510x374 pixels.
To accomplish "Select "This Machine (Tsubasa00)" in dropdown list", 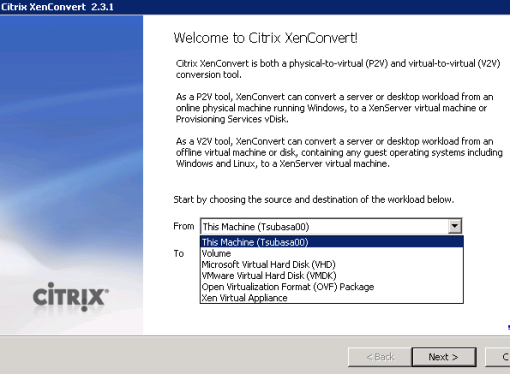I will pyautogui.click(x=332, y=242).
